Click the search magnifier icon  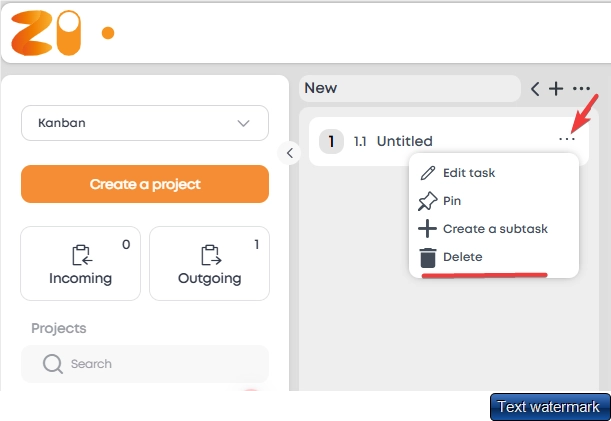click(x=53, y=364)
